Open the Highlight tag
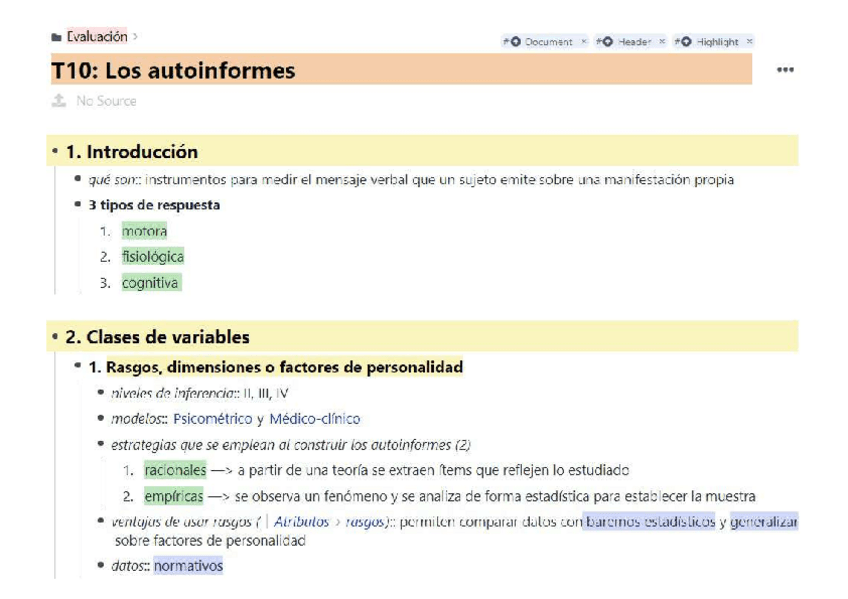This screenshot has width=848, height=599. pos(717,42)
